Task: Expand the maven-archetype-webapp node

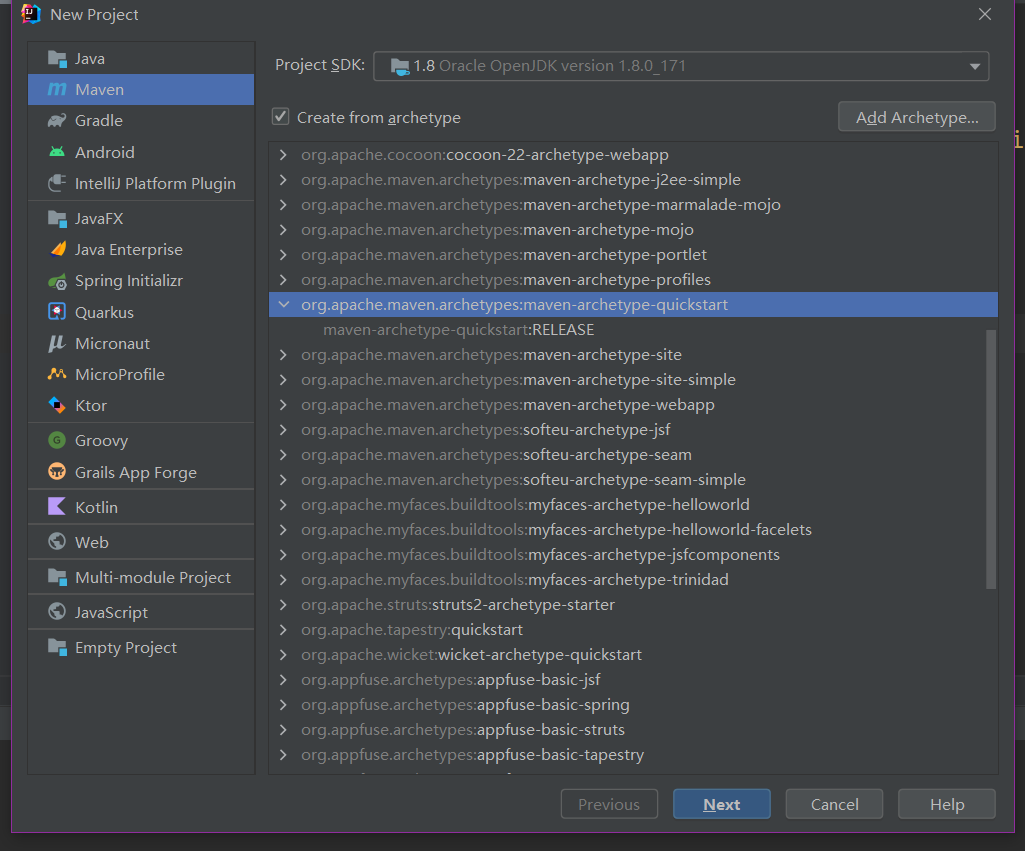Action: [x=284, y=405]
